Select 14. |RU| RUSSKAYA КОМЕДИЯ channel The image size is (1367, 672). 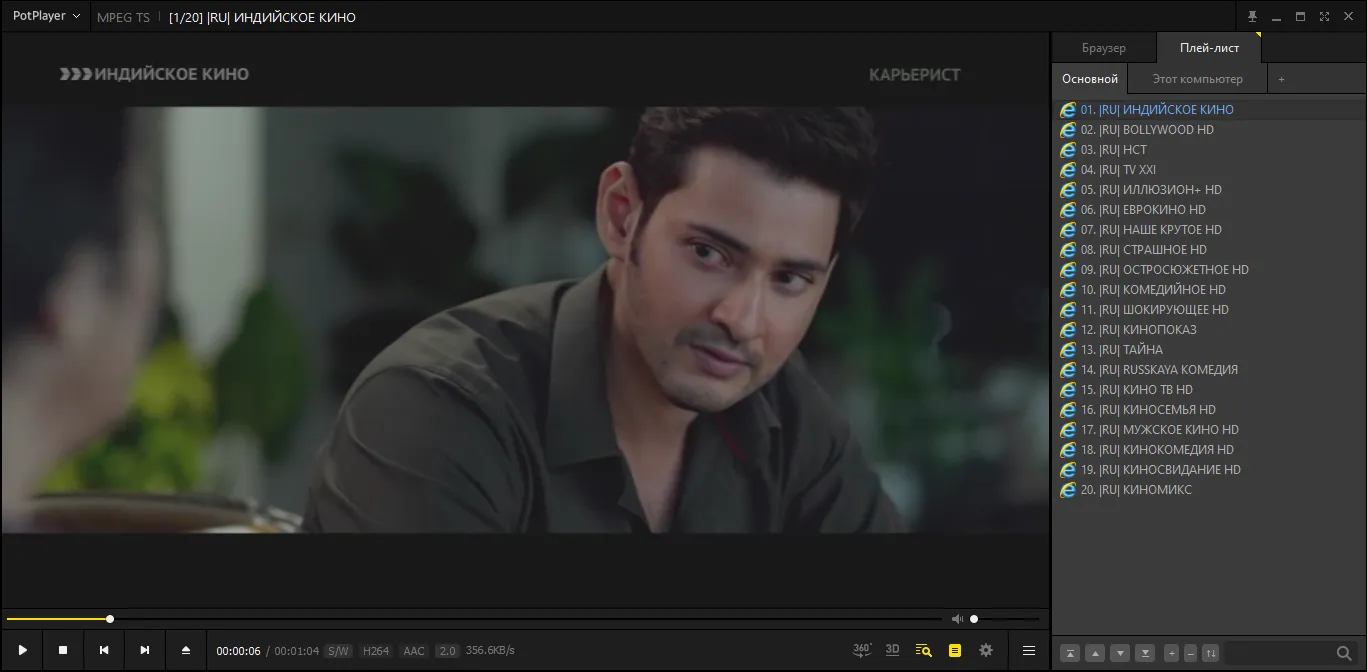pos(1209,370)
